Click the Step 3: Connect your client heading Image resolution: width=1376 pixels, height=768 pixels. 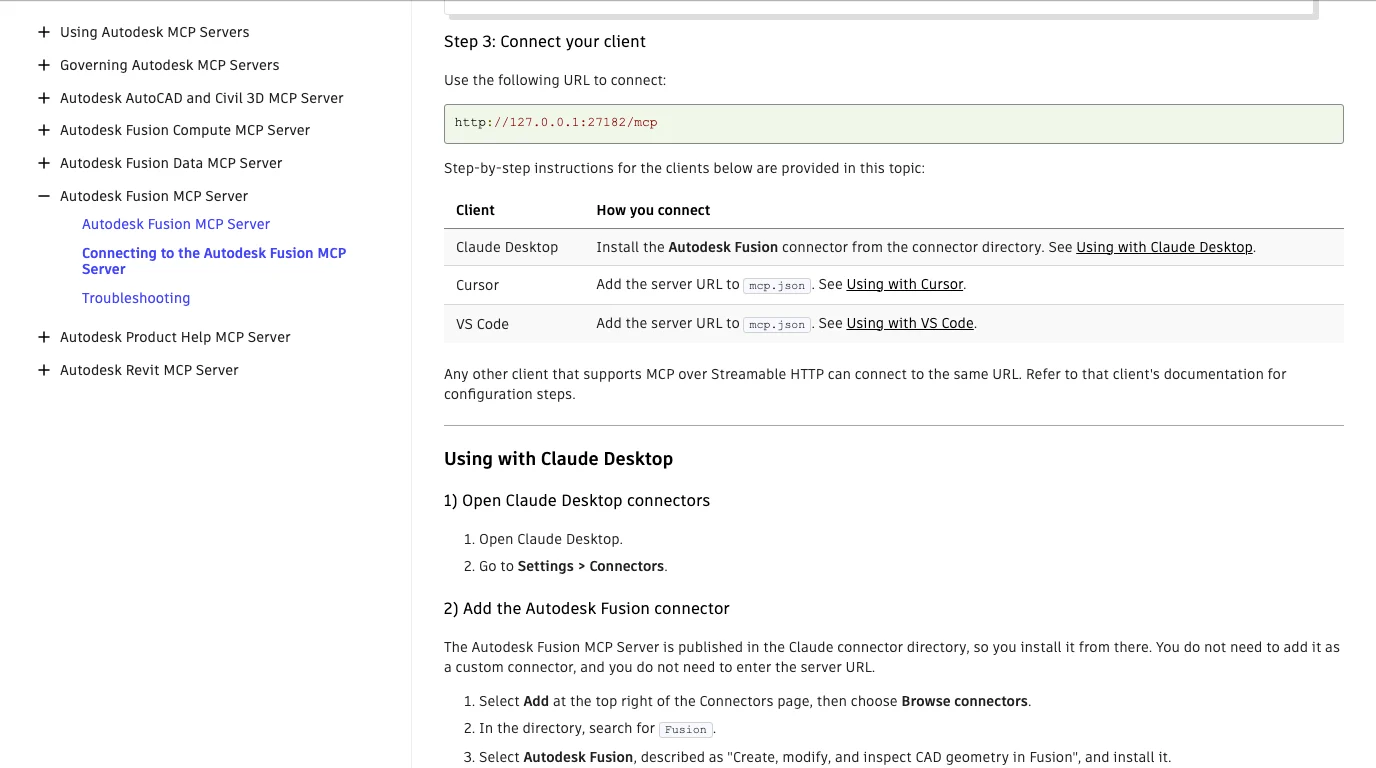[x=545, y=42]
